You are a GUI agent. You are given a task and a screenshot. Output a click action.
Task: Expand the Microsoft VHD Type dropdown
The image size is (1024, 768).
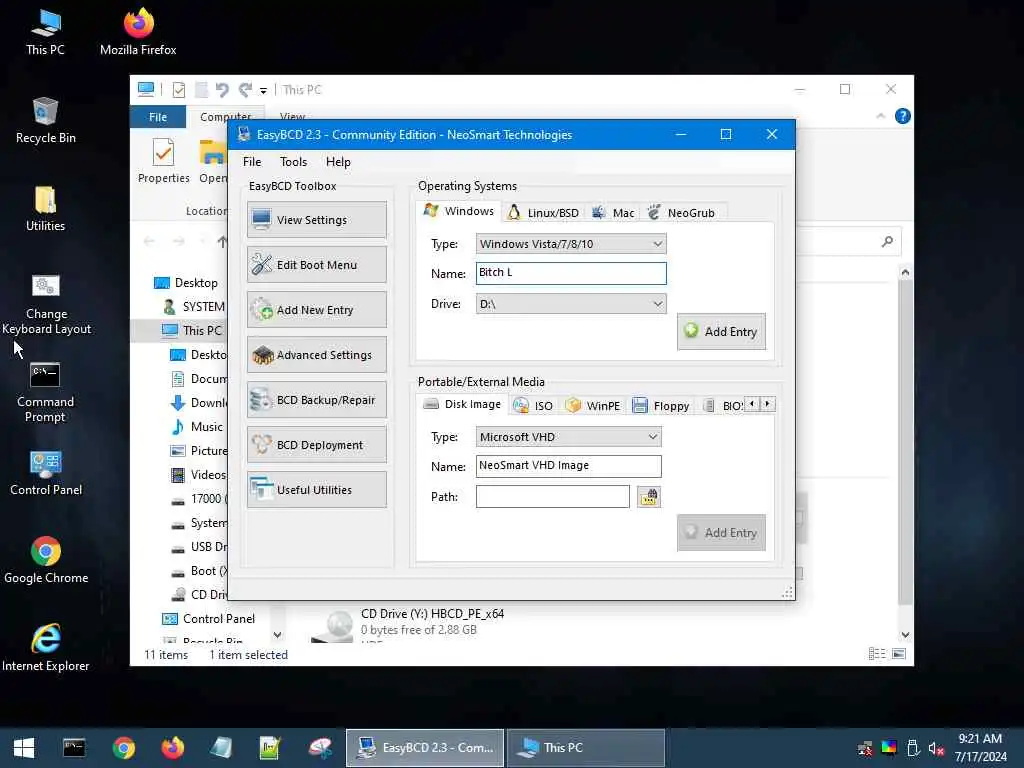568,437
